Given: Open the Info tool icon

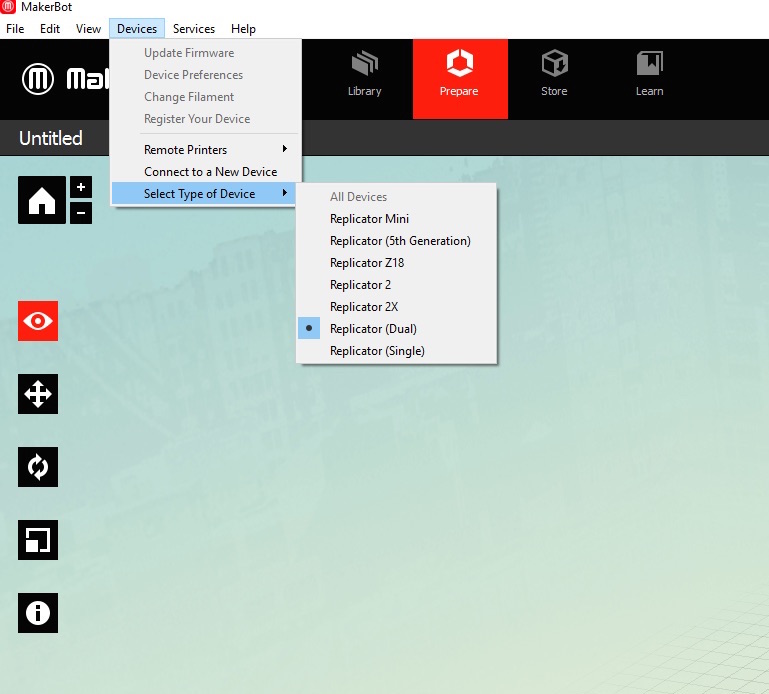Looking at the screenshot, I should 38,613.
